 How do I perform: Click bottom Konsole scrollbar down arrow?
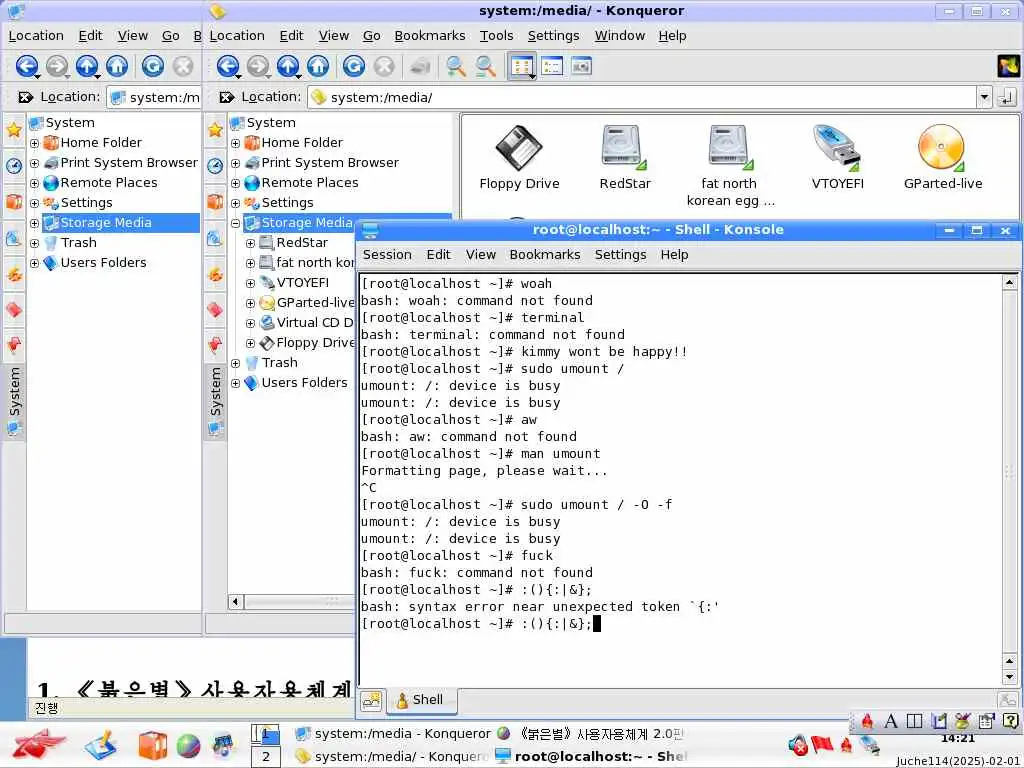(x=1009, y=677)
